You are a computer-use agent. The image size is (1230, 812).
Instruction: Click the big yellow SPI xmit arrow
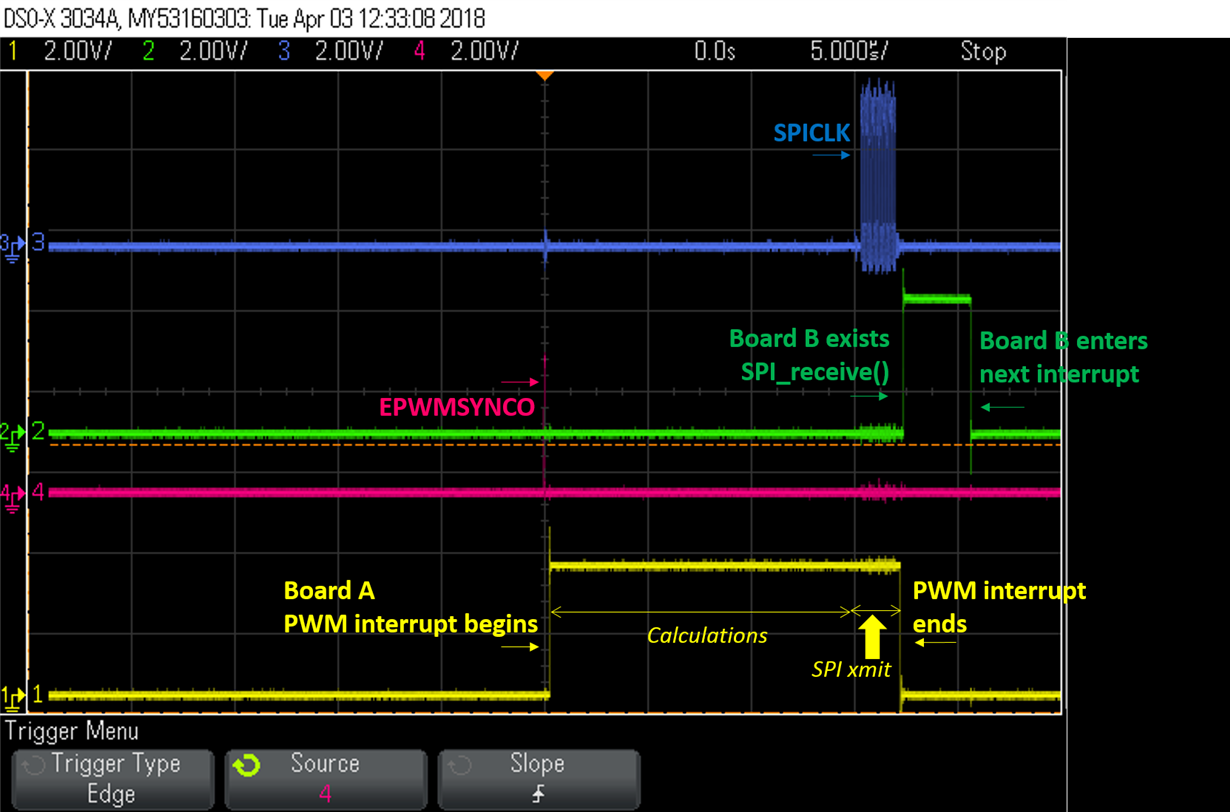pyautogui.click(x=872, y=636)
